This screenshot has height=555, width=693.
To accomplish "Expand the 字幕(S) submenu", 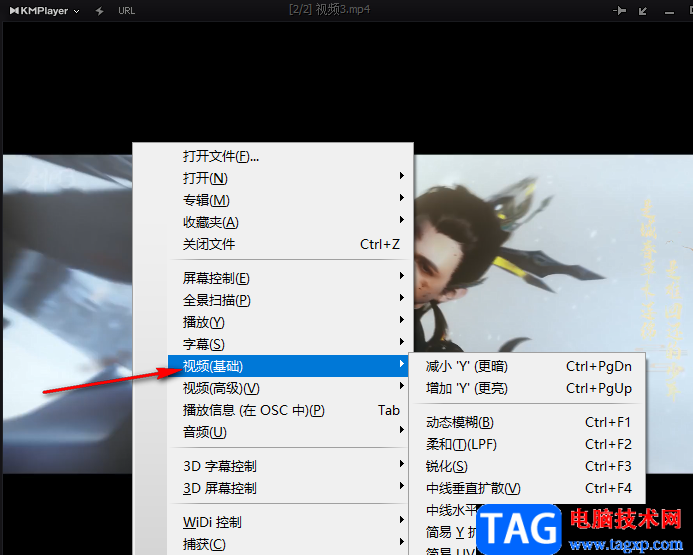I will [290, 344].
